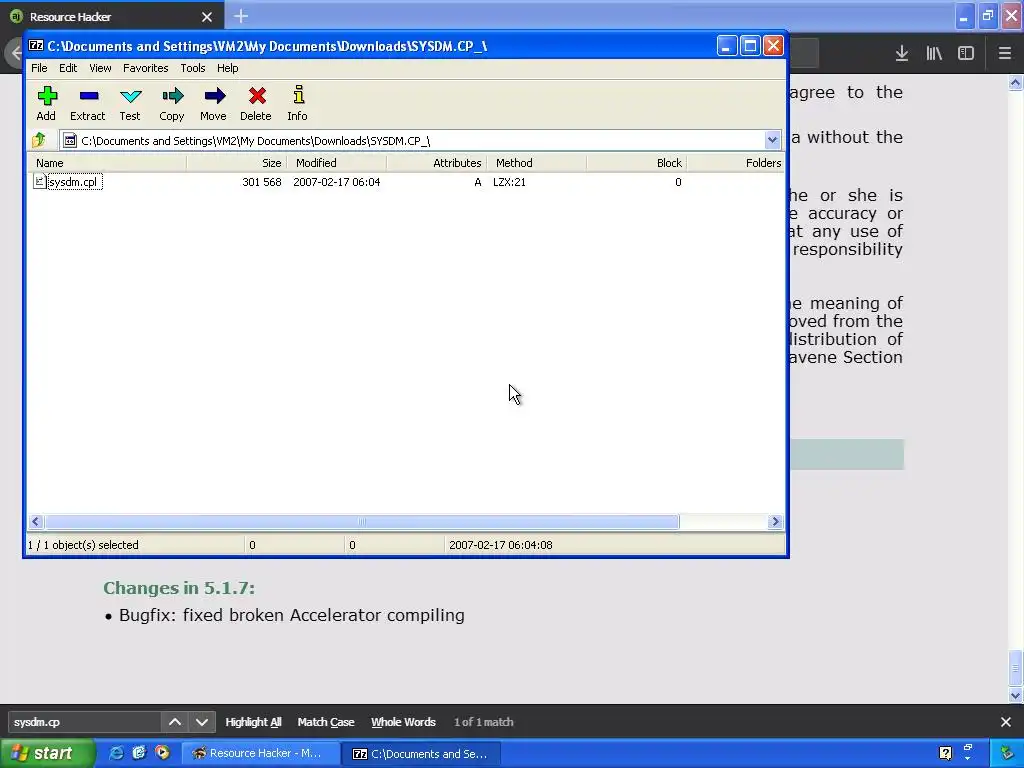This screenshot has height=768, width=1024.
Task: Click the Windows start button
Action: [47, 753]
